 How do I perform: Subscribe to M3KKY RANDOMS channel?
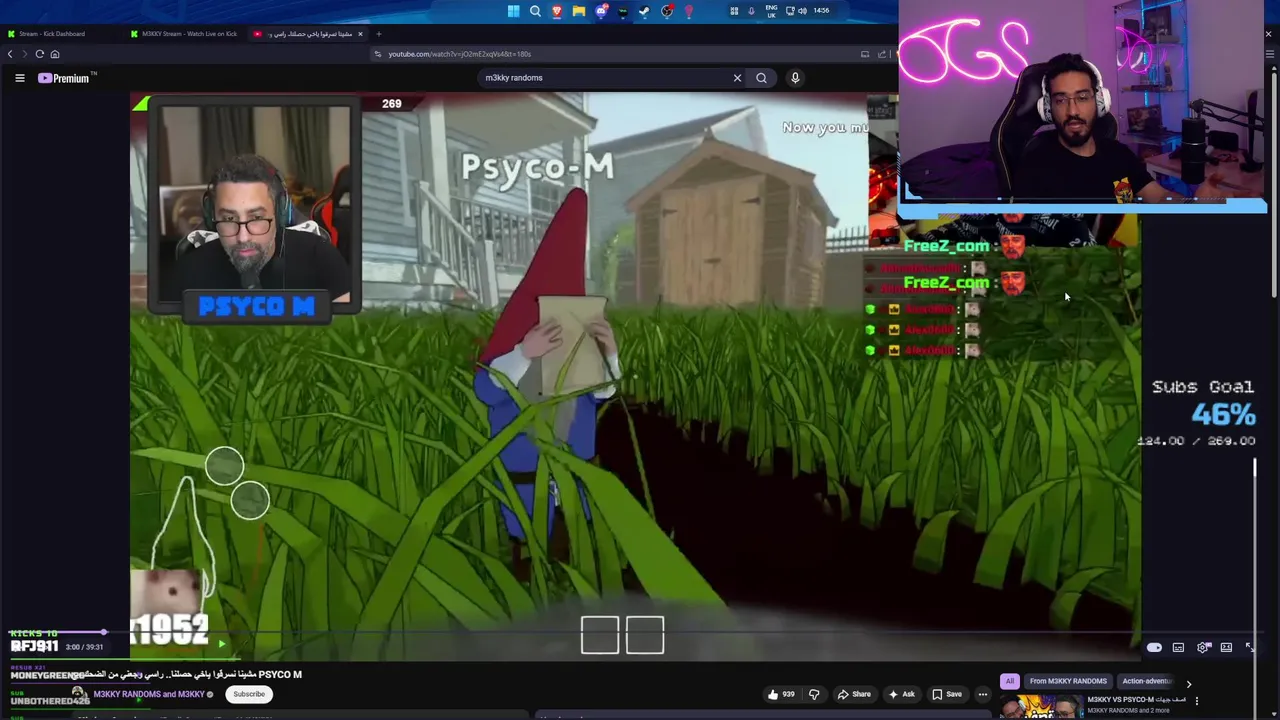pyautogui.click(x=249, y=694)
